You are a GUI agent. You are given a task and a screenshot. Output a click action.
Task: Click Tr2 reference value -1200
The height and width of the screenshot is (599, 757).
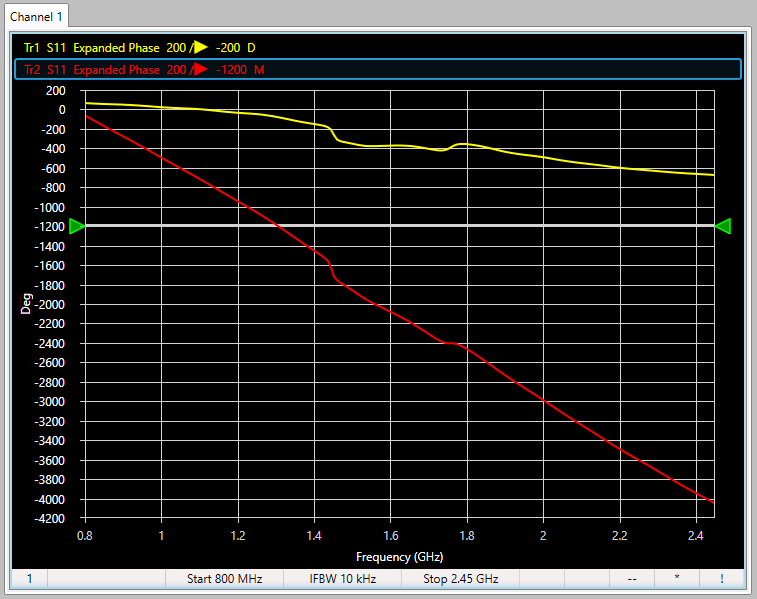231,70
